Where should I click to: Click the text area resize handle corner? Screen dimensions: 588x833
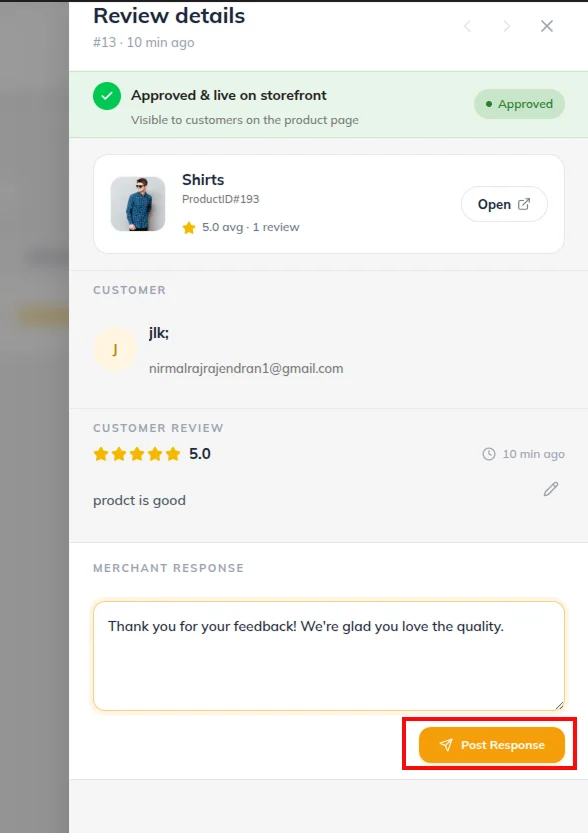(x=559, y=706)
